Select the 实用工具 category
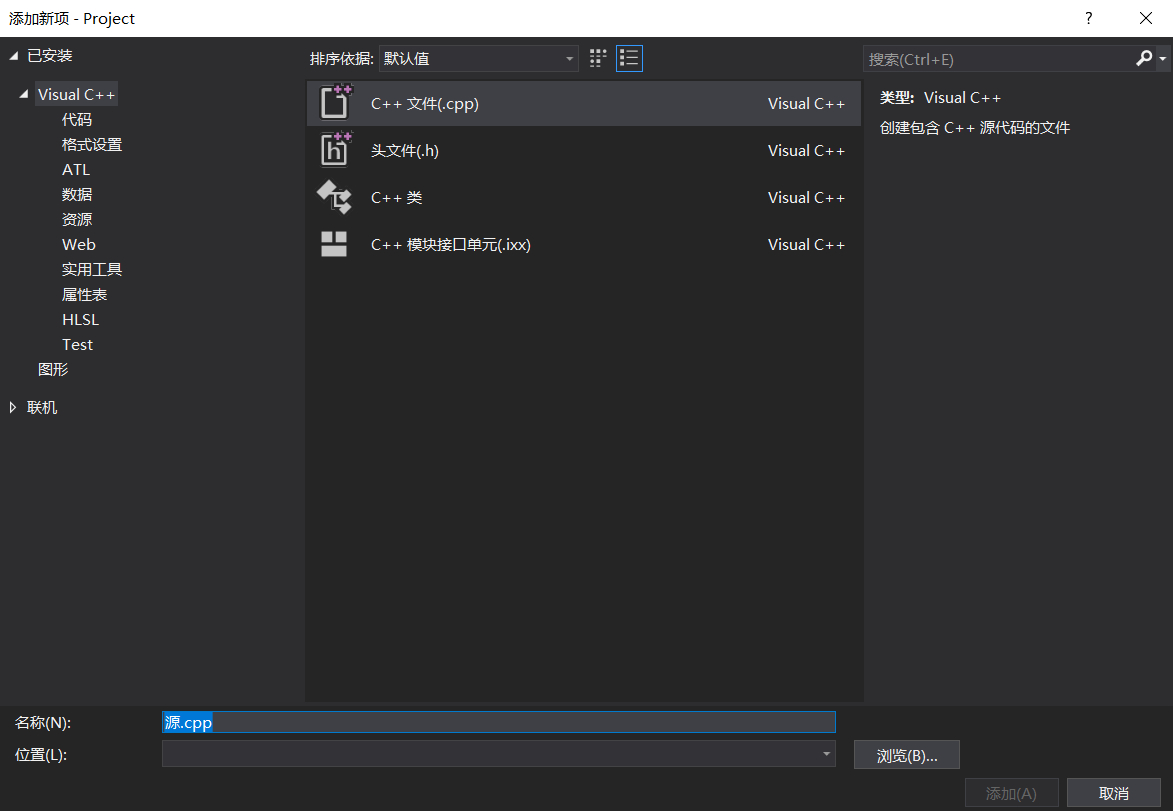The height and width of the screenshot is (811, 1173). pyautogui.click(x=91, y=269)
